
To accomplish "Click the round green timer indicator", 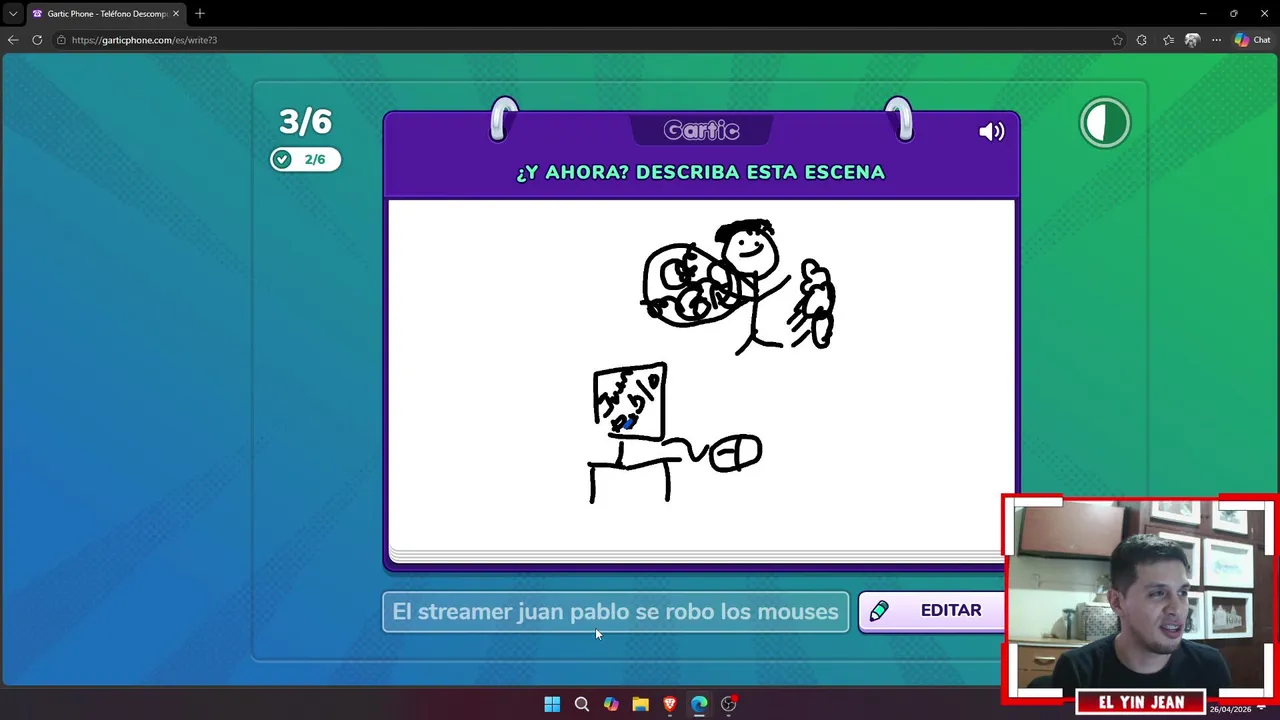I will tap(1105, 123).
